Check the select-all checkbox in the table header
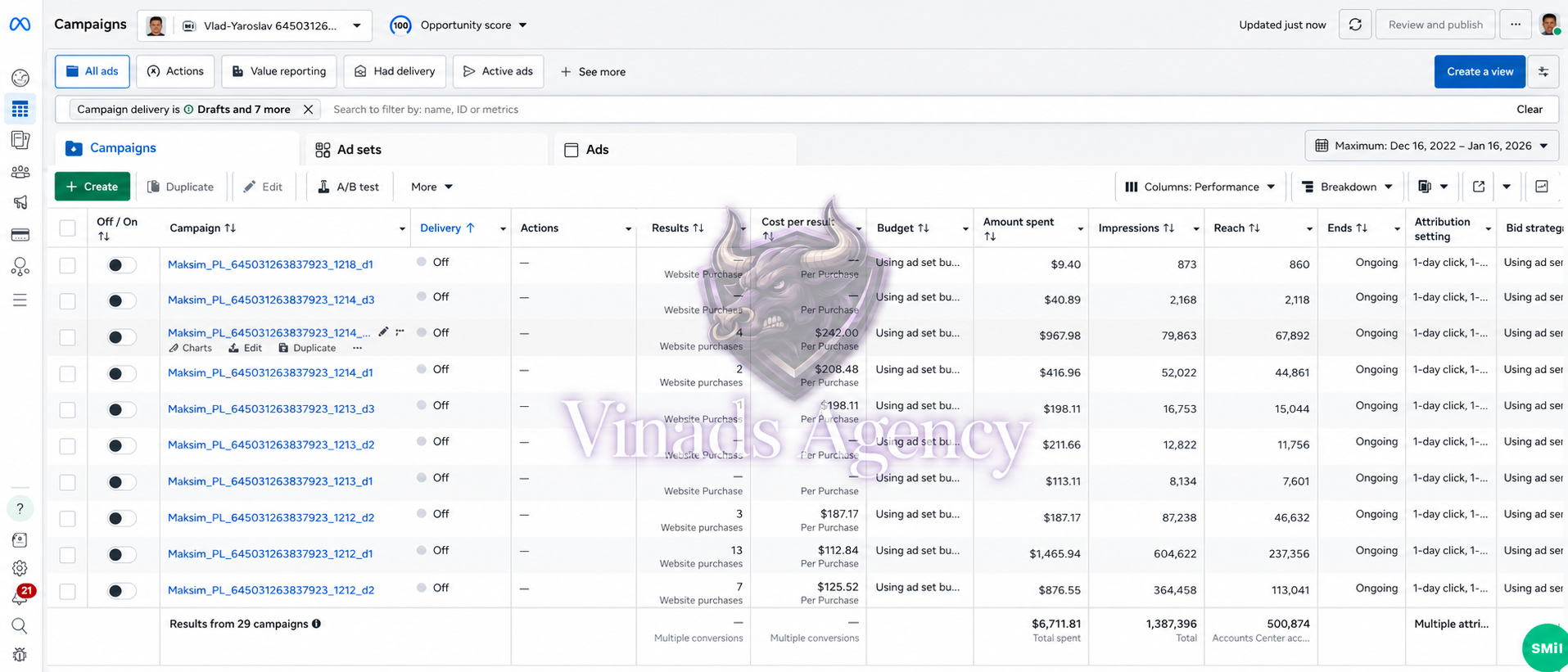Image resolution: width=1568 pixels, height=672 pixels. [67, 228]
